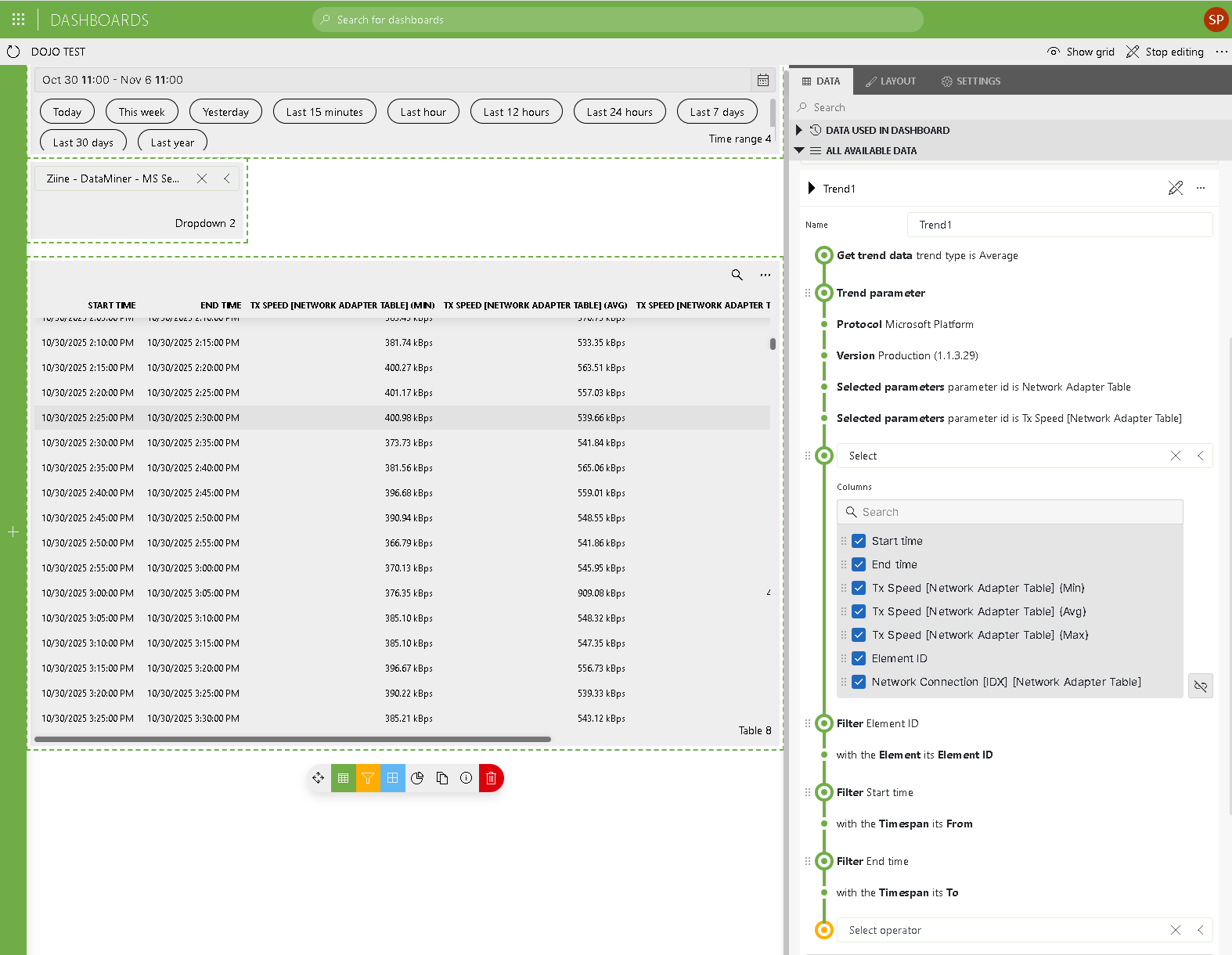Click the magnifier search icon in table

click(737, 275)
